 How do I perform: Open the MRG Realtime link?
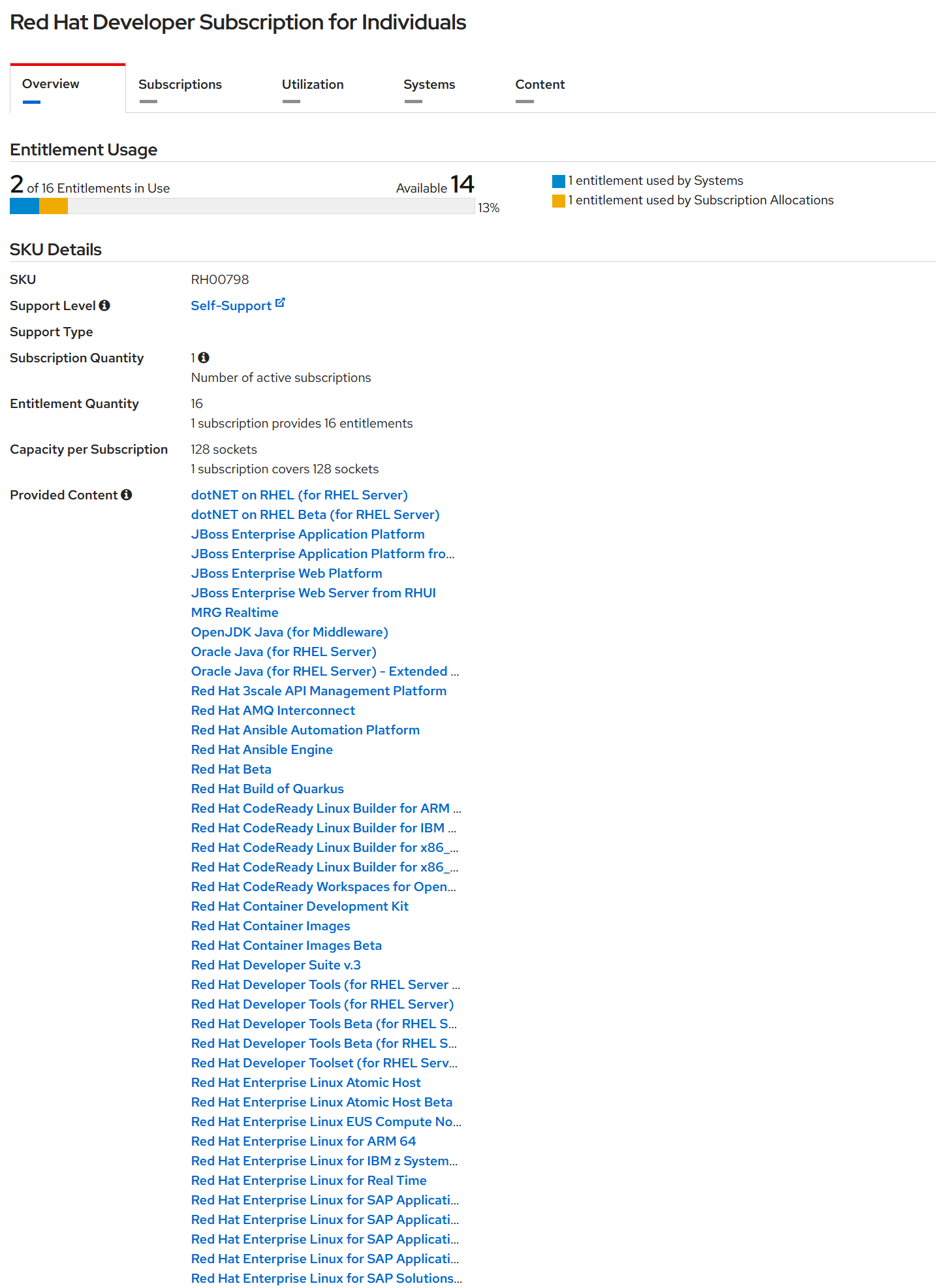click(x=234, y=612)
